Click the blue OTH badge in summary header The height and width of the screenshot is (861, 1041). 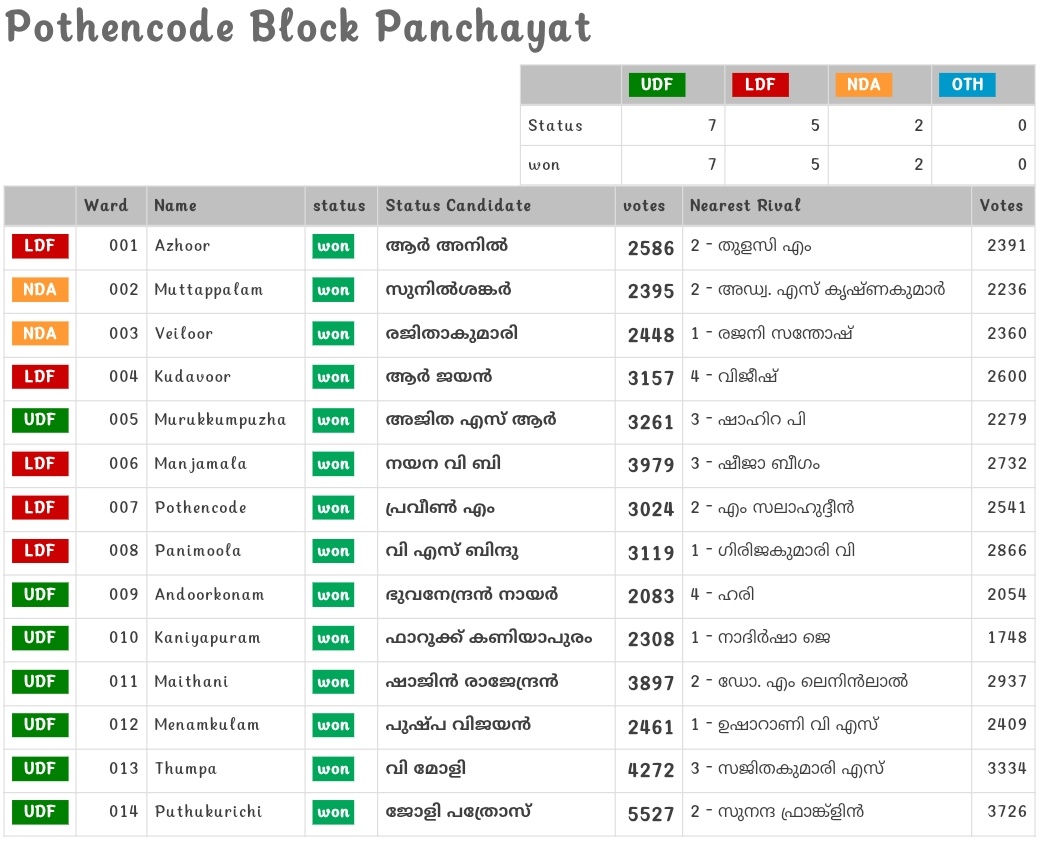967,85
